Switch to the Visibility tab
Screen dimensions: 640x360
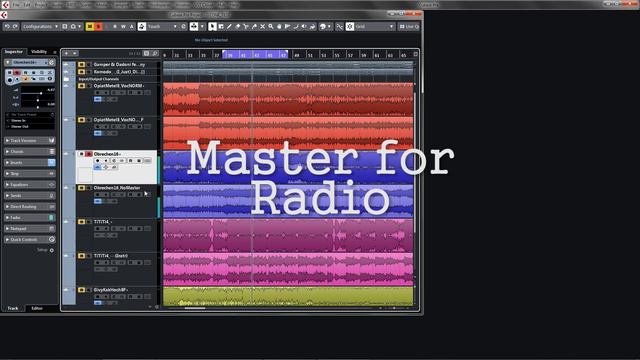pos(39,52)
